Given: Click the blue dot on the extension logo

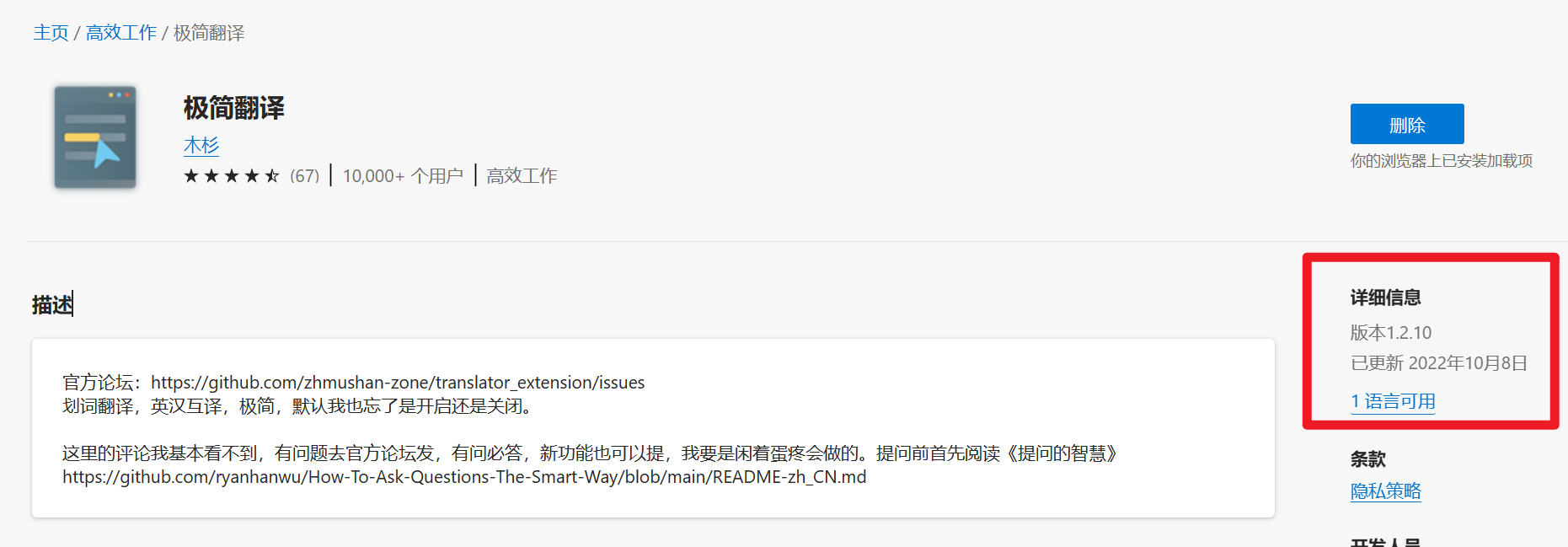Looking at the screenshot, I should tap(119, 94).
